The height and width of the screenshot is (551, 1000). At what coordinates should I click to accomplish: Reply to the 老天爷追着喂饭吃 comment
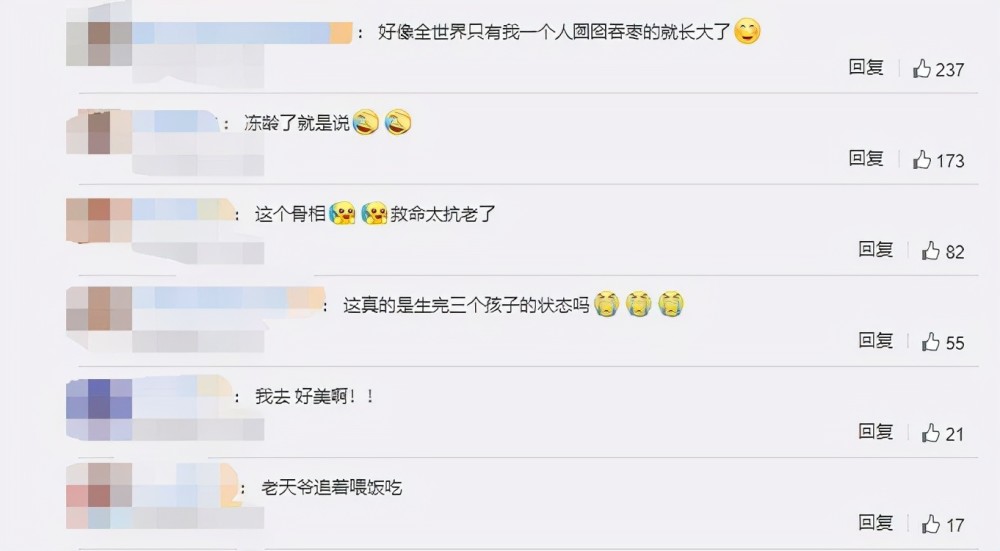[x=876, y=523]
